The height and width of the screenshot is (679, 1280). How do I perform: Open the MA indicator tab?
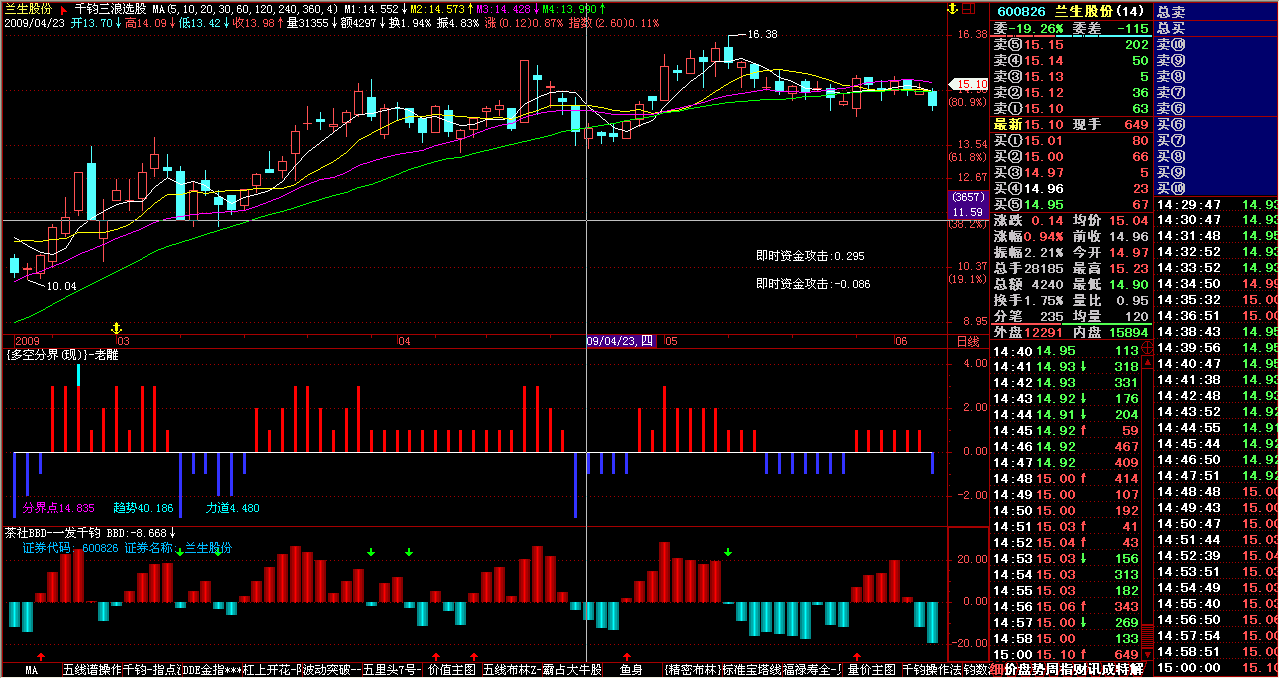[32, 669]
